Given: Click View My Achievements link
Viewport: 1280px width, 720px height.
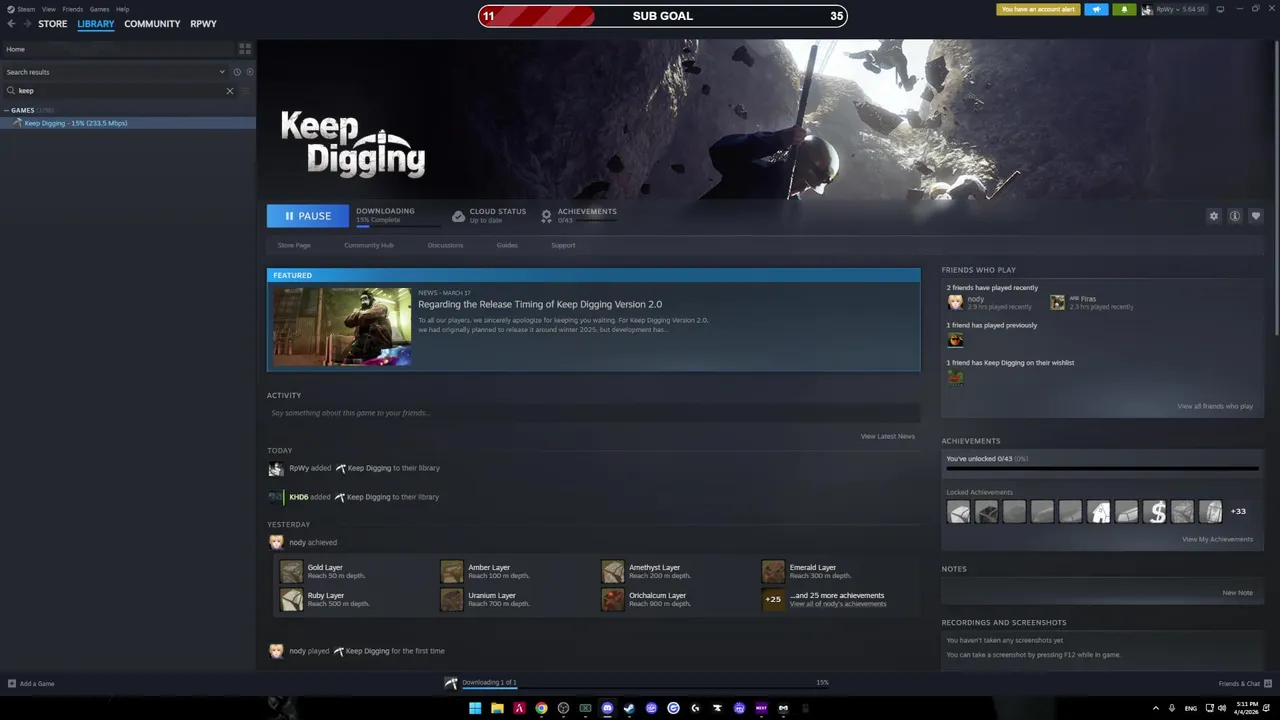Looking at the screenshot, I should (1217, 539).
